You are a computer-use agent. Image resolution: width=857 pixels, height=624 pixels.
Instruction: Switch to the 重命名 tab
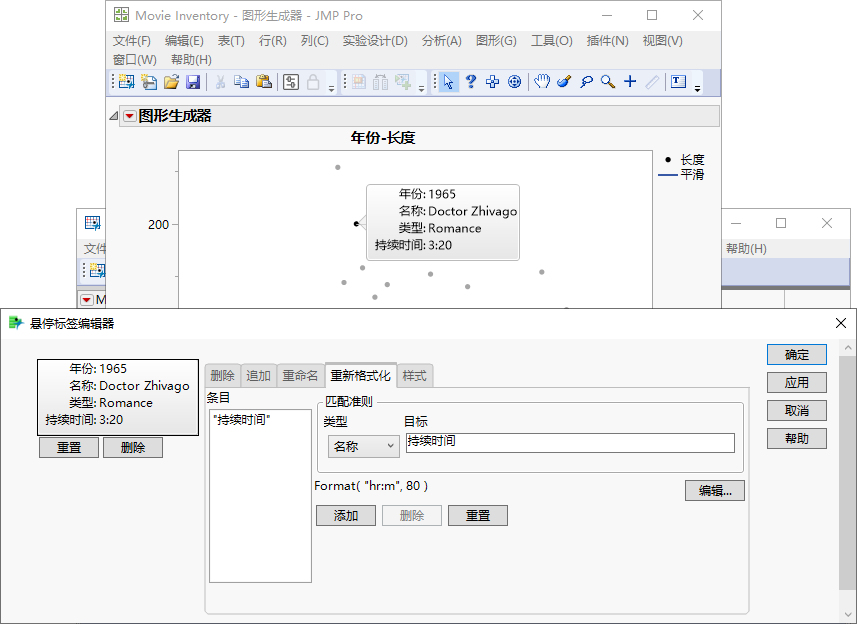300,375
